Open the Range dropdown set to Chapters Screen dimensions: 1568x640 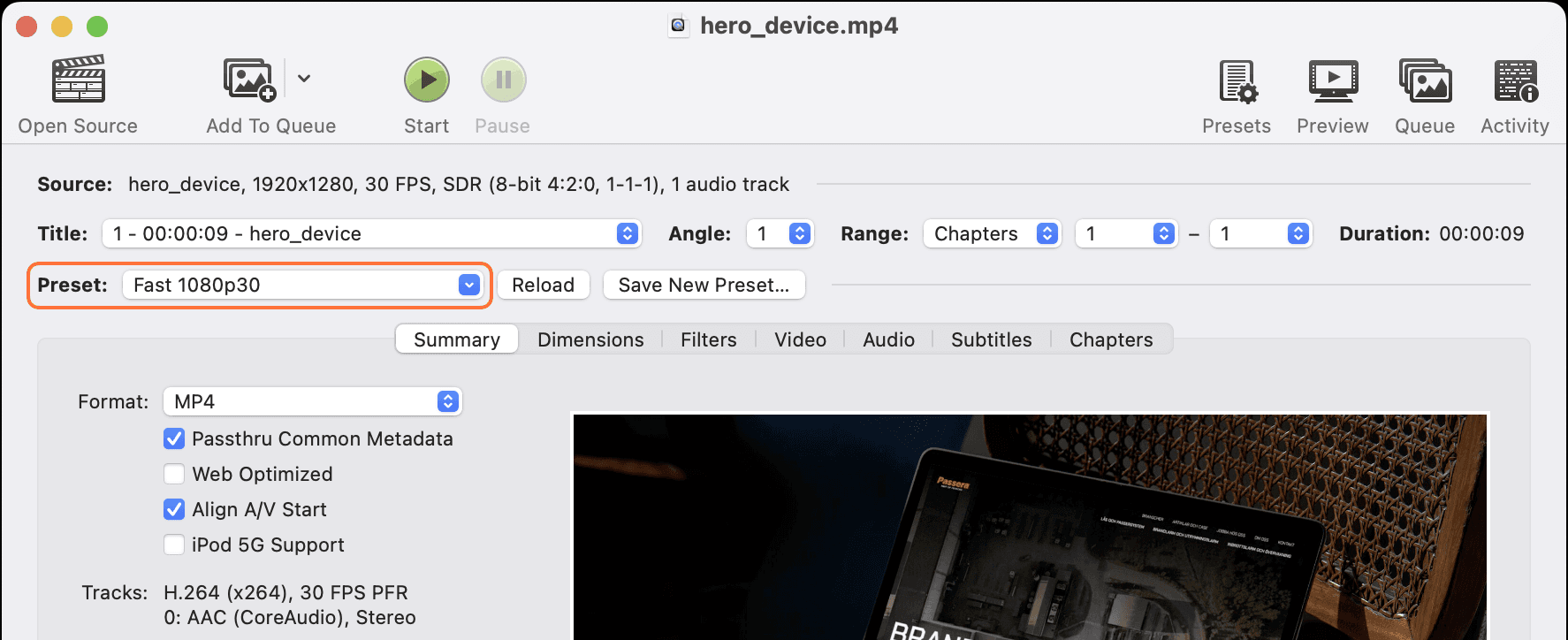[991, 234]
